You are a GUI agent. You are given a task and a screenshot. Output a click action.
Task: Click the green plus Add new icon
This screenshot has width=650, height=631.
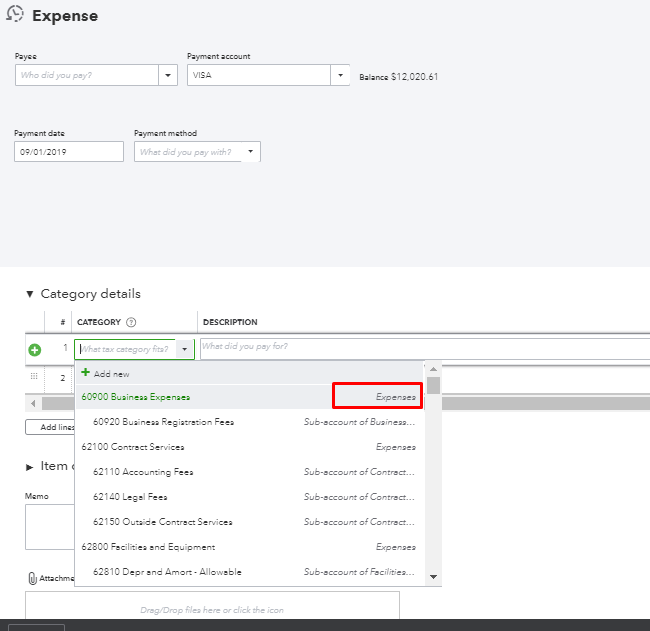click(x=86, y=373)
